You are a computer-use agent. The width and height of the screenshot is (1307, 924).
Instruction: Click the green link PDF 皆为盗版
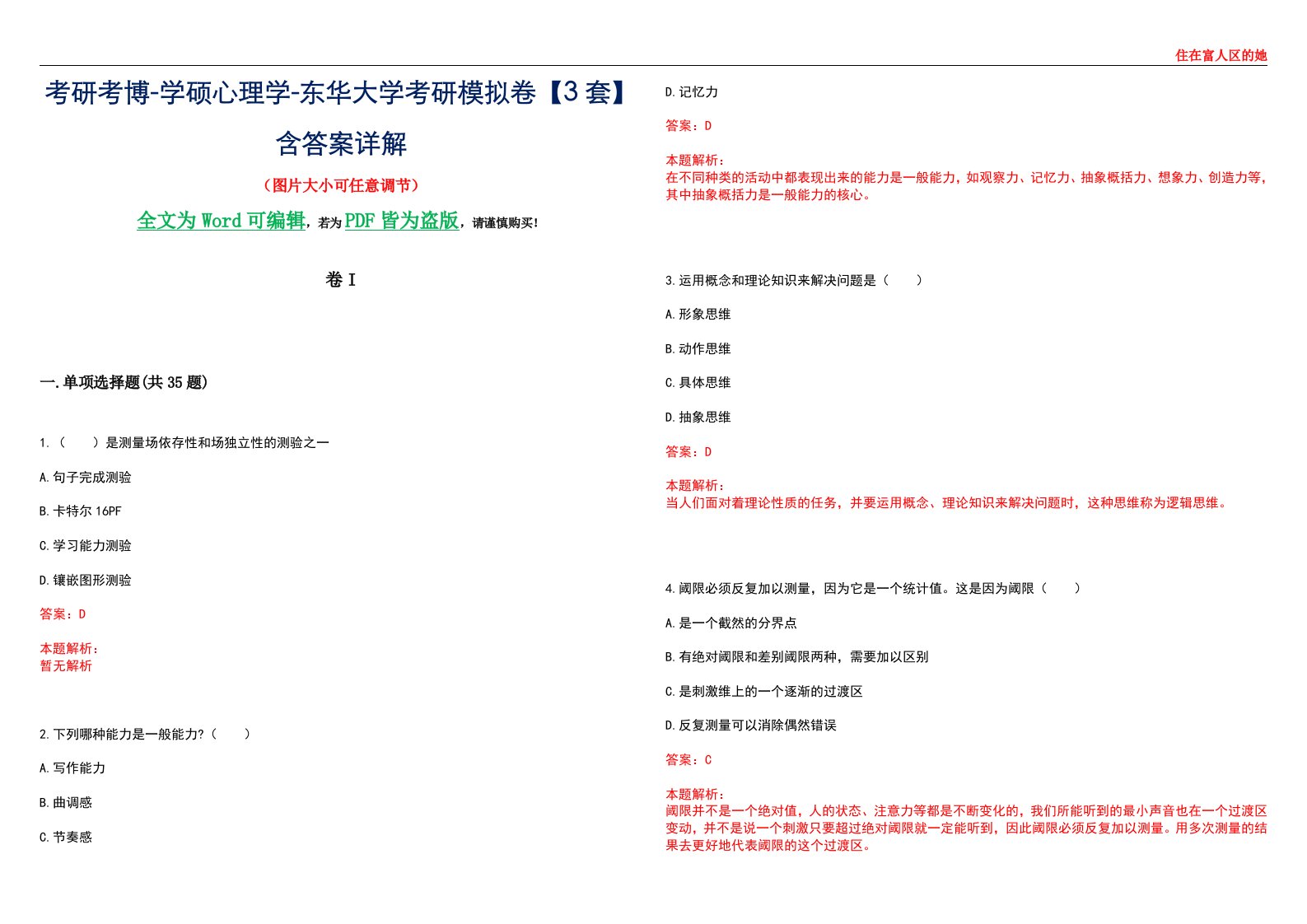[x=401, y=221]
